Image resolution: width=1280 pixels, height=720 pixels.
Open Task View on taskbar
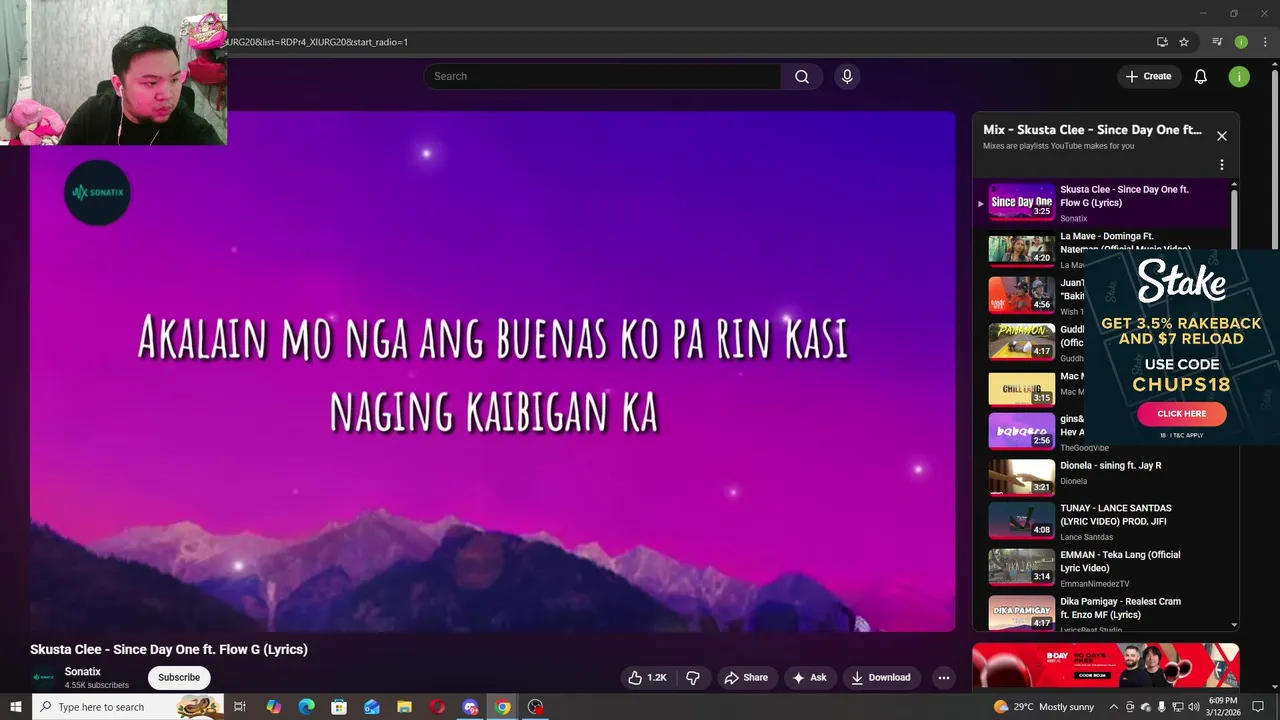(x=240, y=707)
